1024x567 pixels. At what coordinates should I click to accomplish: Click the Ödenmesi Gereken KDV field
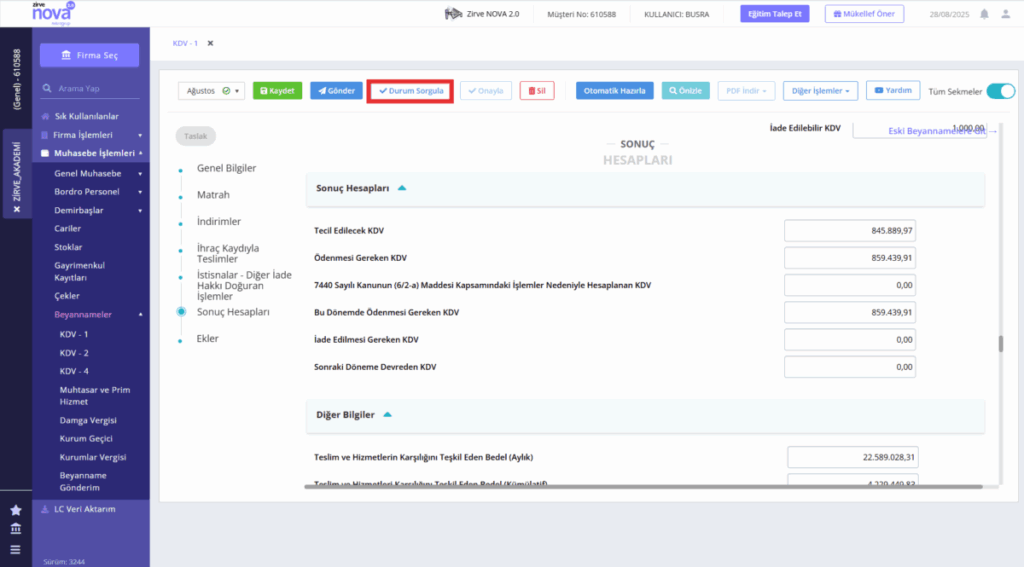[850, 258]
